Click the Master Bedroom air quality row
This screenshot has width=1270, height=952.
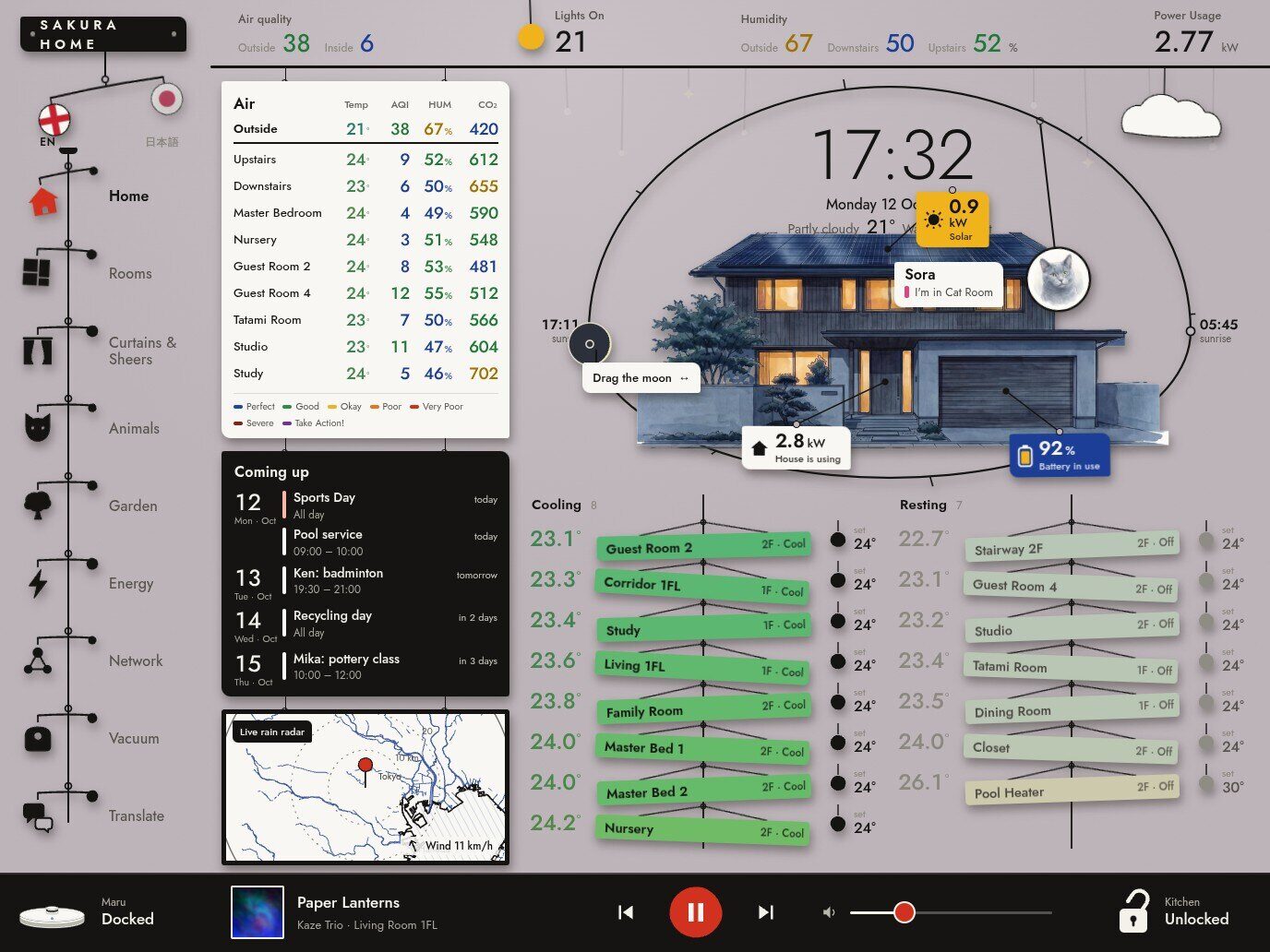[x=365, y=213]
